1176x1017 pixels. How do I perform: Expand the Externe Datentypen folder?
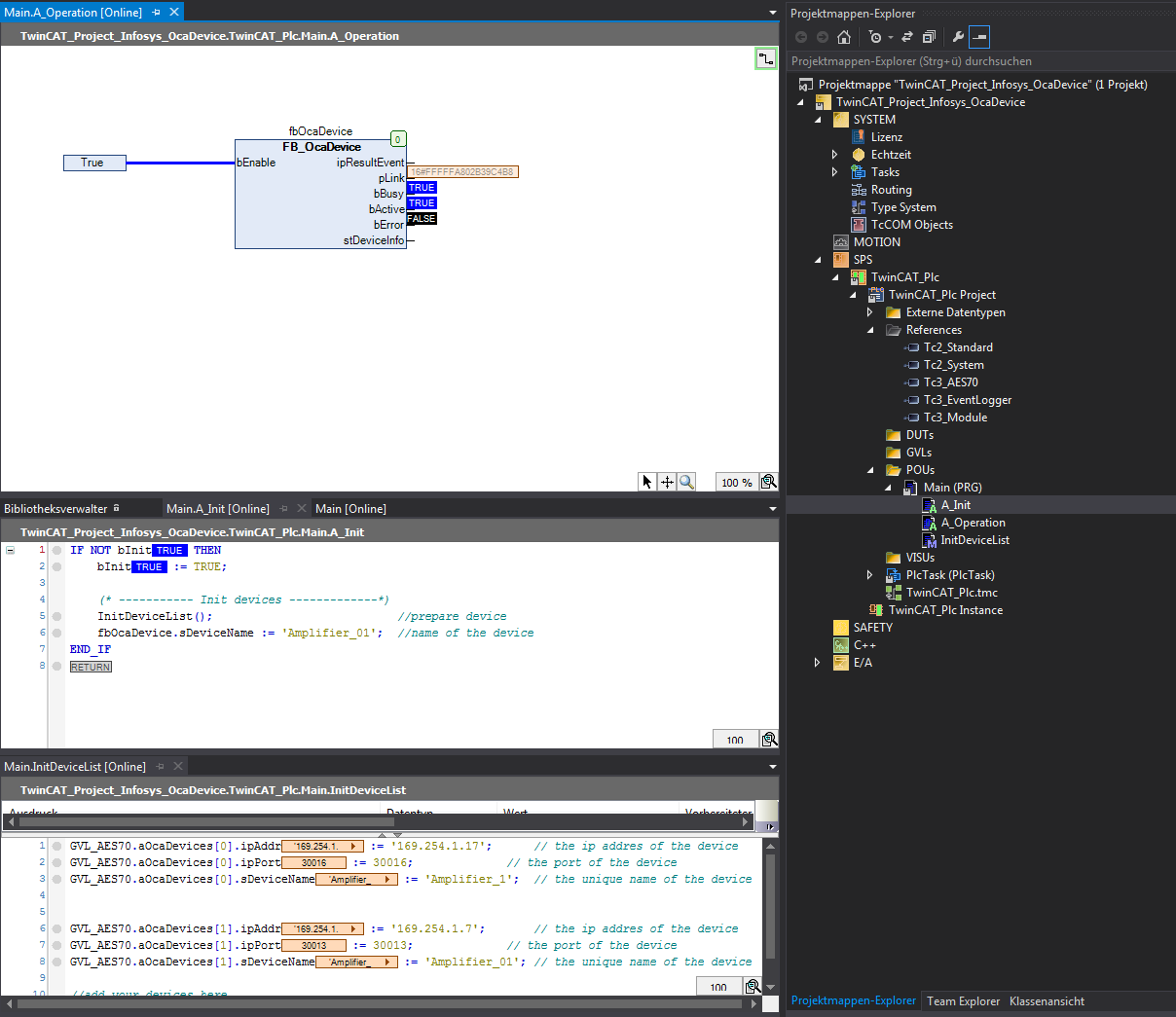click(870, 312)
